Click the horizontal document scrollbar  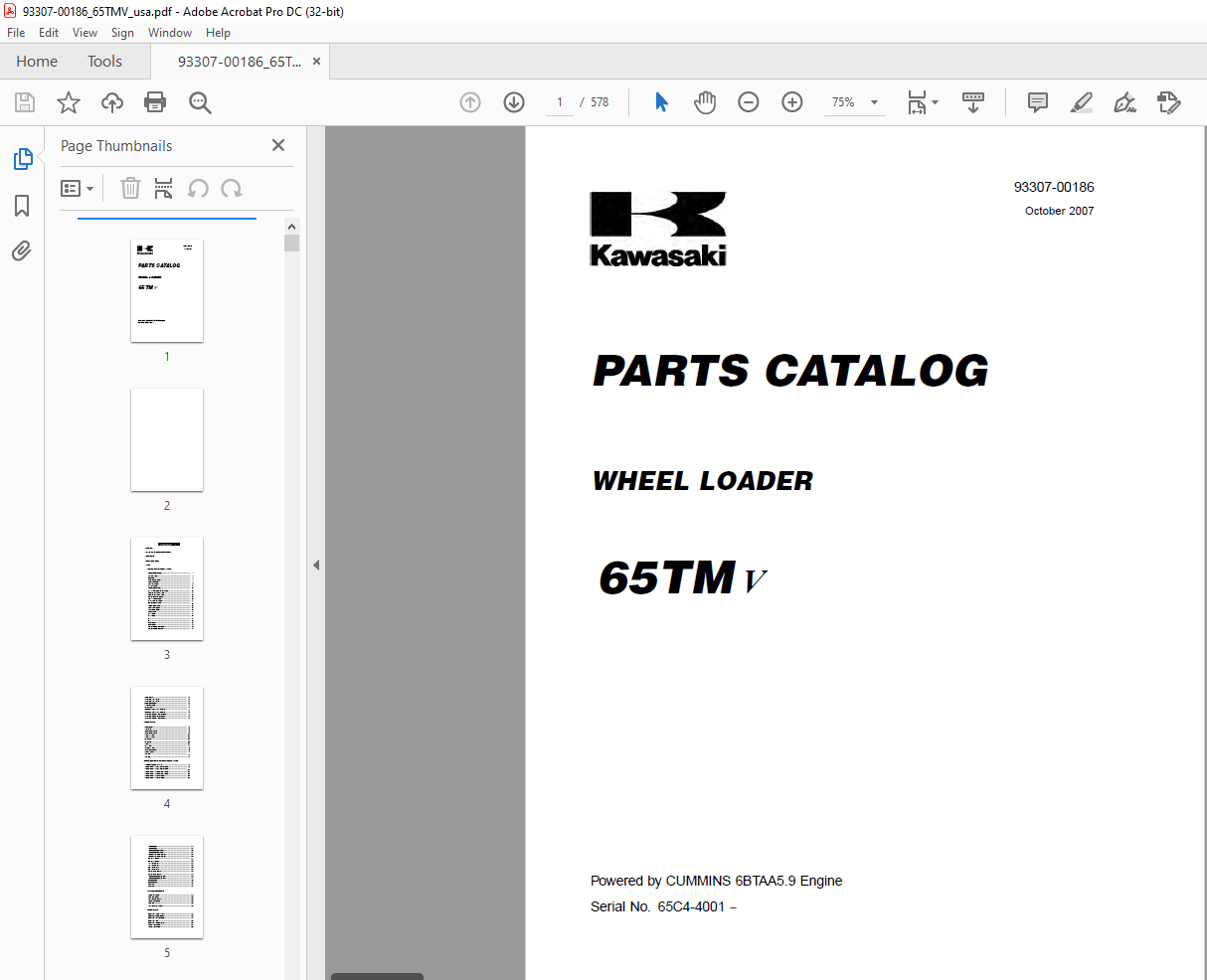click(377, 976)
